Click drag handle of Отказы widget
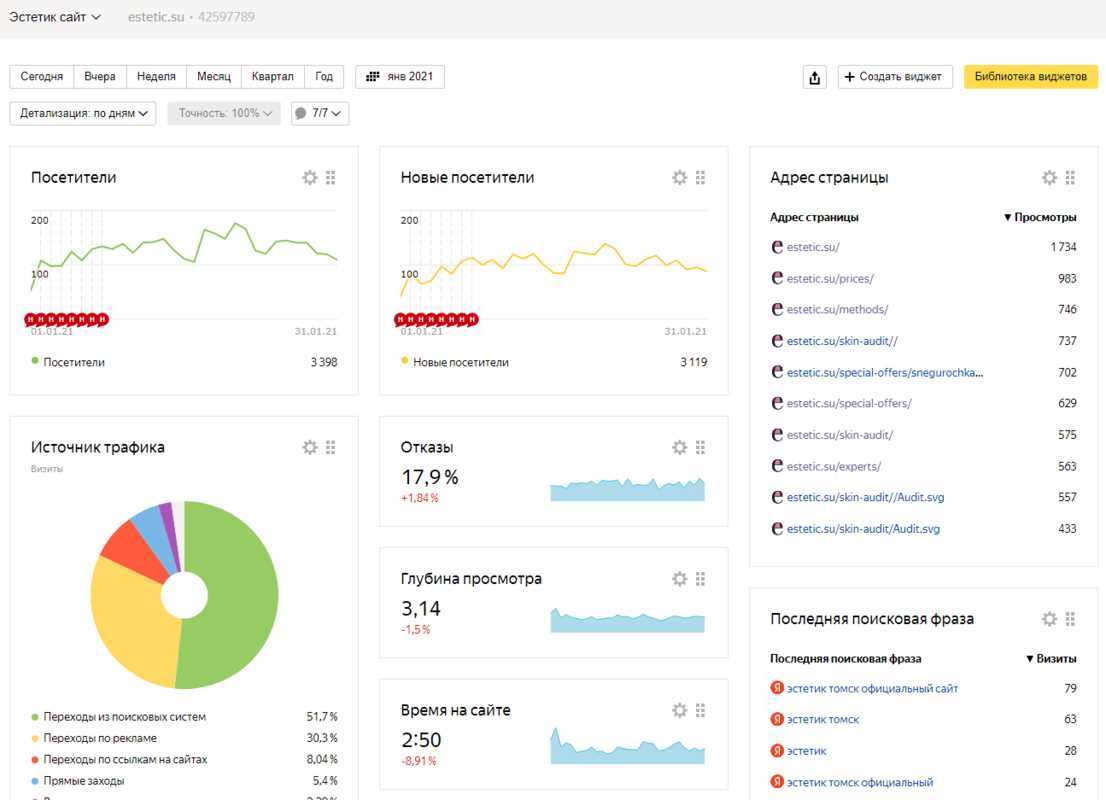Image resolution: width=1106 pixels, height=800 pixels. pyautogui.click(x=700, y=447)
